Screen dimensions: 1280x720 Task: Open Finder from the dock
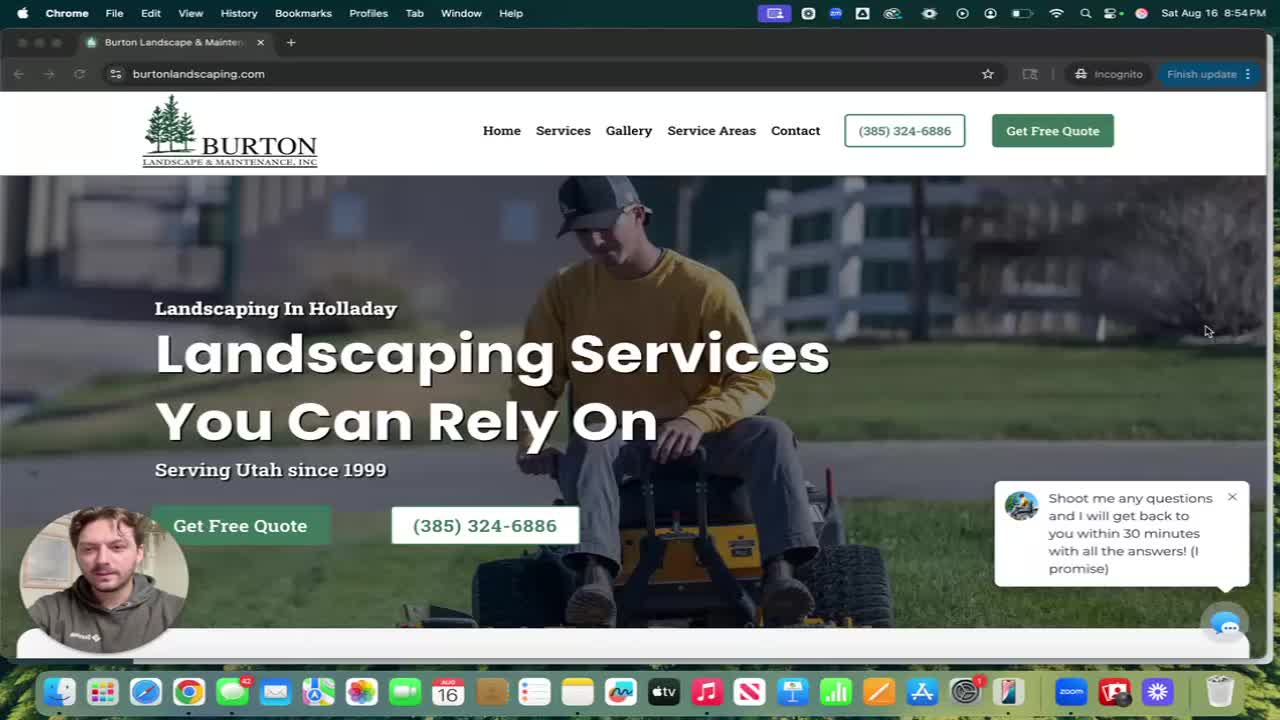pos(60,691)
